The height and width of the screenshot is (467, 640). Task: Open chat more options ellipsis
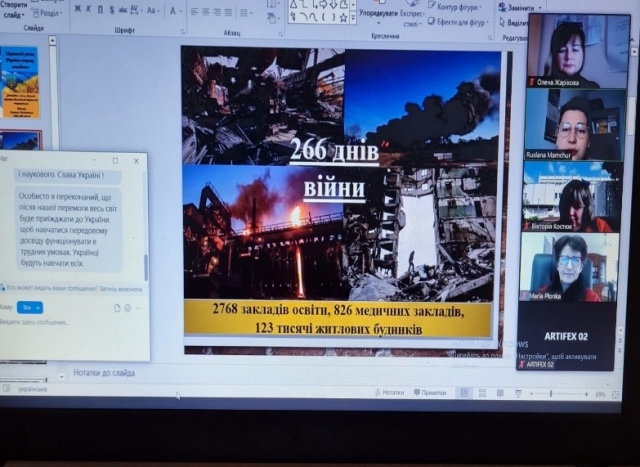pos(138,309)
